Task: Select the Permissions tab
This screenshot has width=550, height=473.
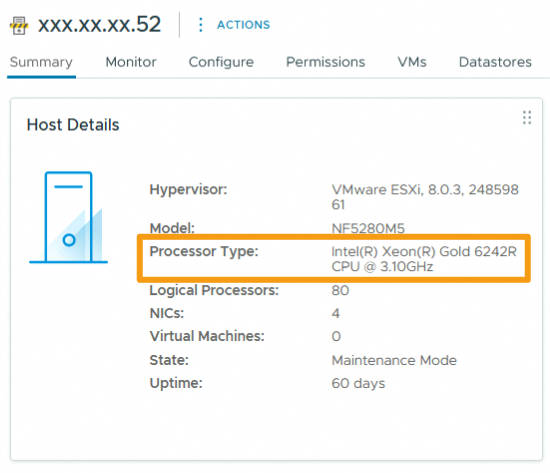Action: [326, 62]
